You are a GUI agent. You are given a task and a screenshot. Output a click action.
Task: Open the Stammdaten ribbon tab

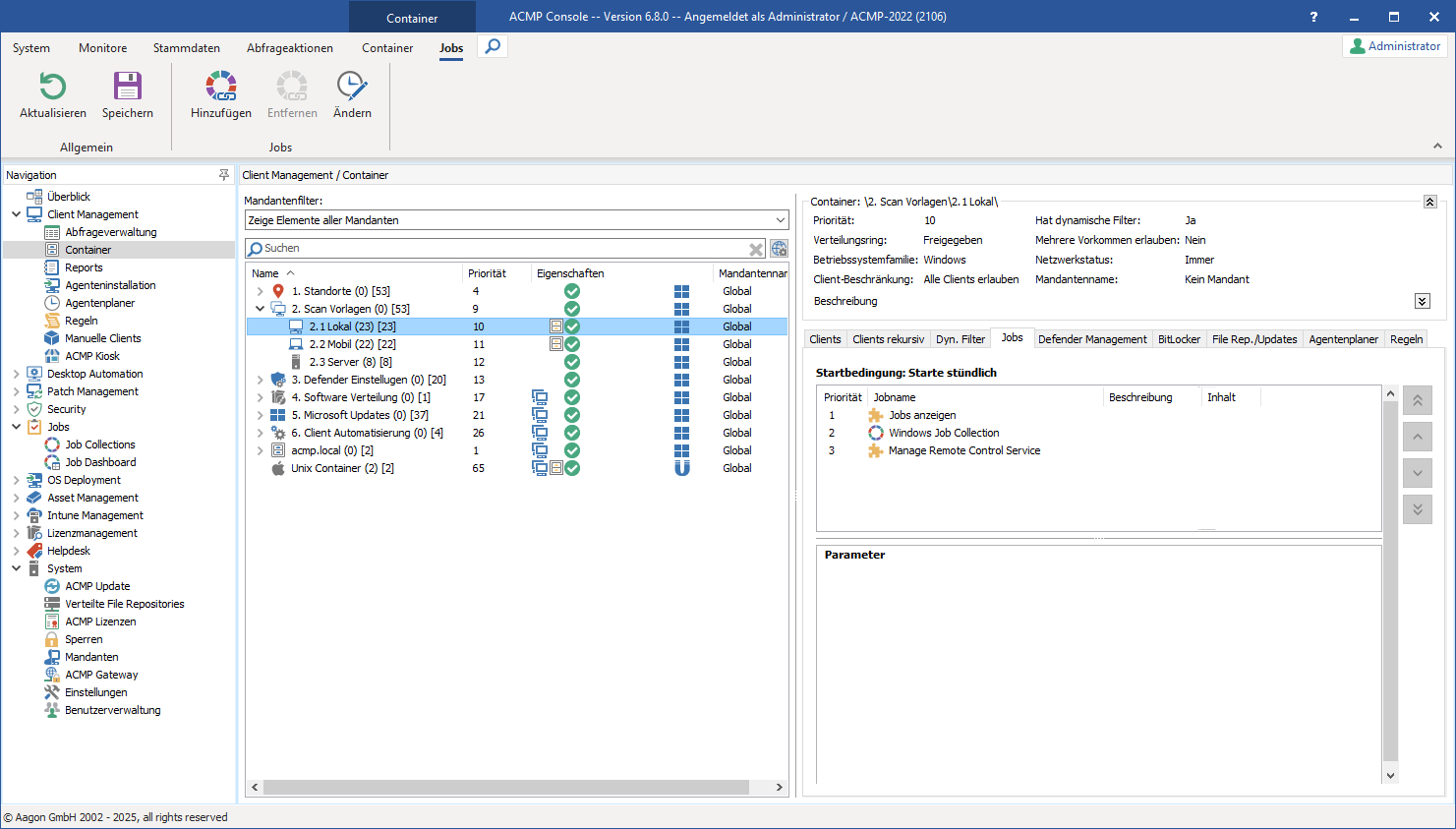tap(186, 48)
